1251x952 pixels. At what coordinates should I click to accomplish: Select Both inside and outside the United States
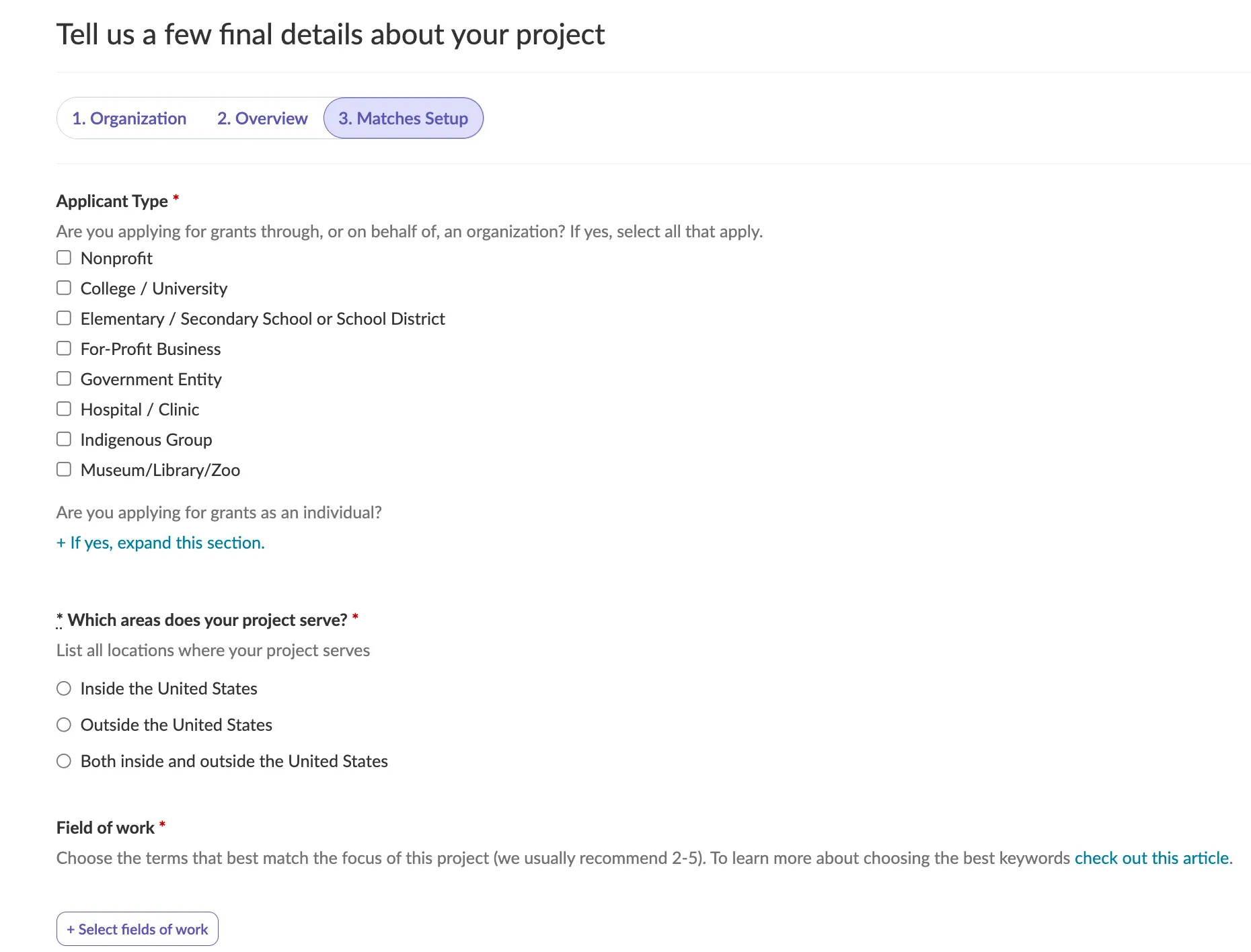(x=64, y=760)
